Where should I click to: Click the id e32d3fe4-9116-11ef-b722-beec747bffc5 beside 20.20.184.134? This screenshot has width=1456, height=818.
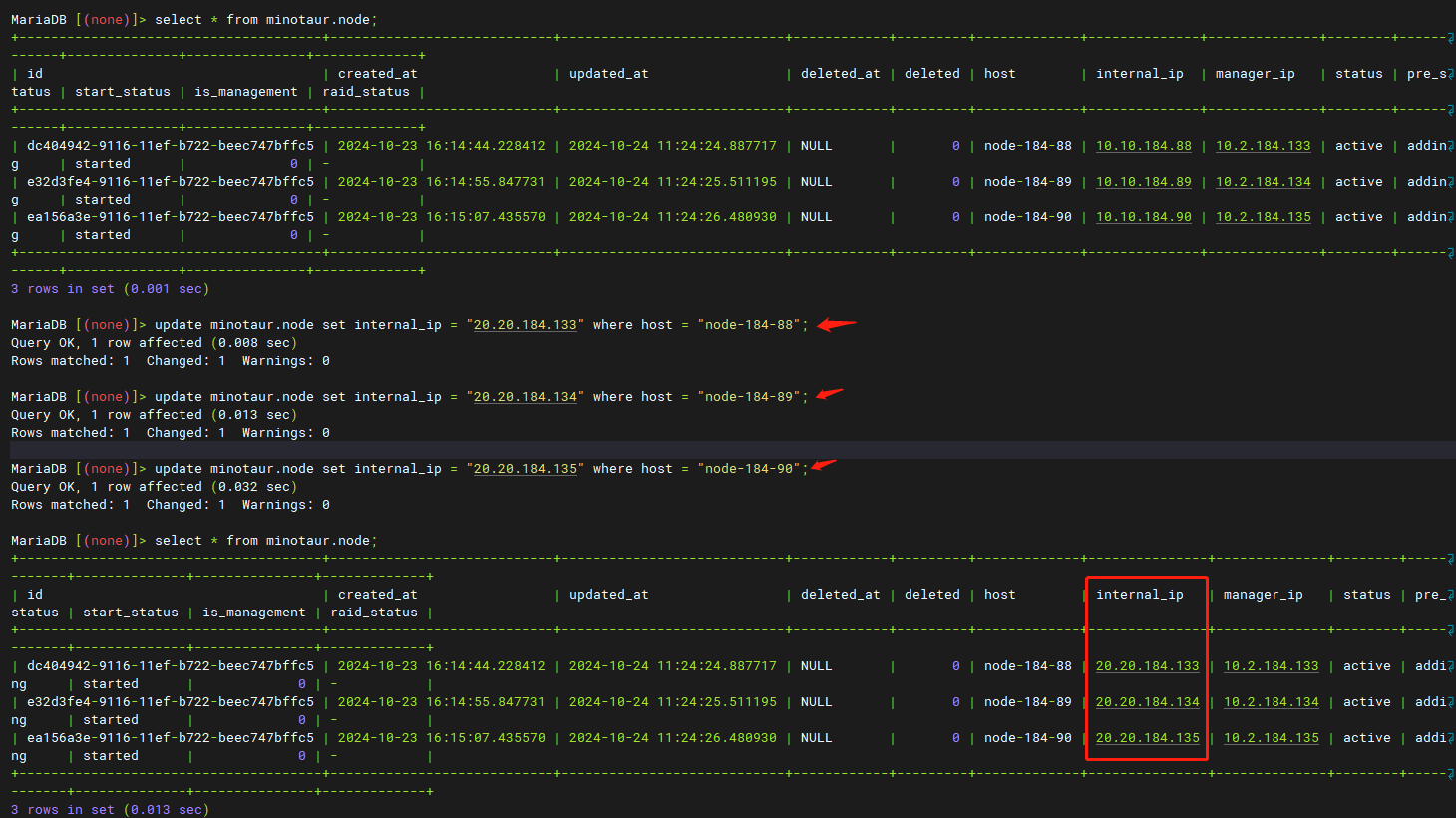(x=171, y=702)
